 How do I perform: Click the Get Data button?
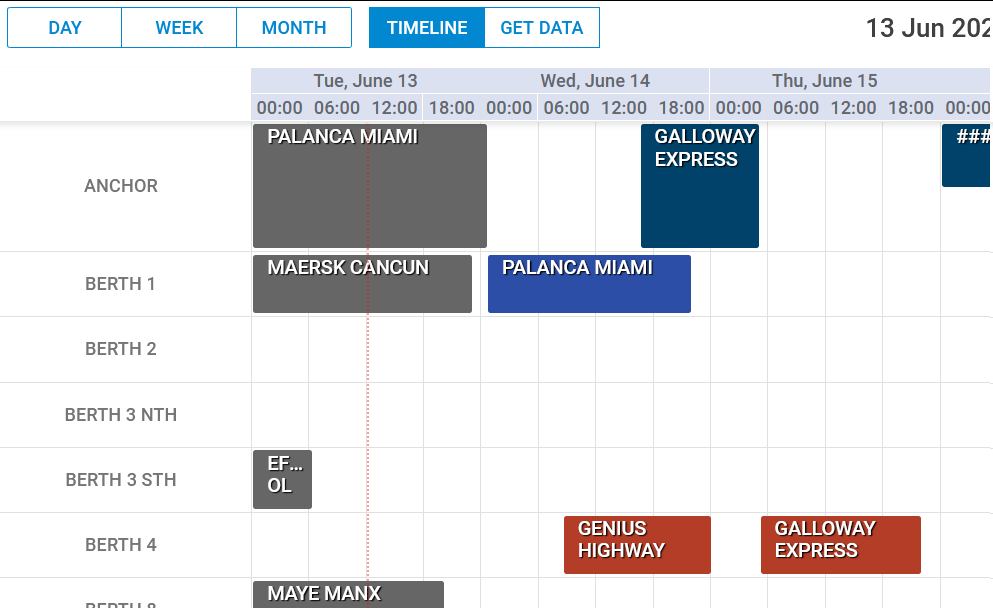tap(541, 28)
